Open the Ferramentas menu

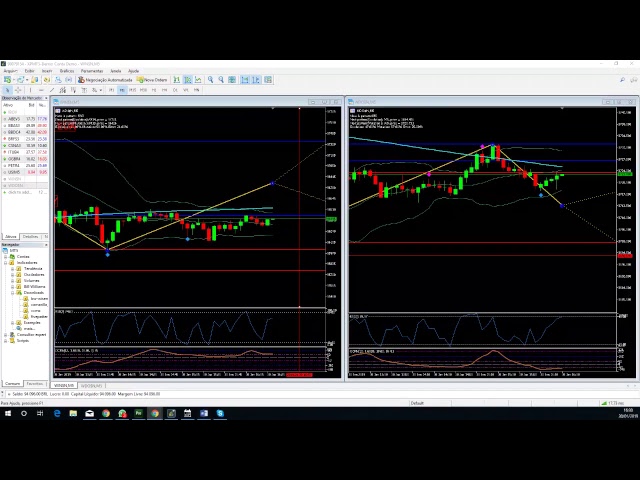point(92,71)
